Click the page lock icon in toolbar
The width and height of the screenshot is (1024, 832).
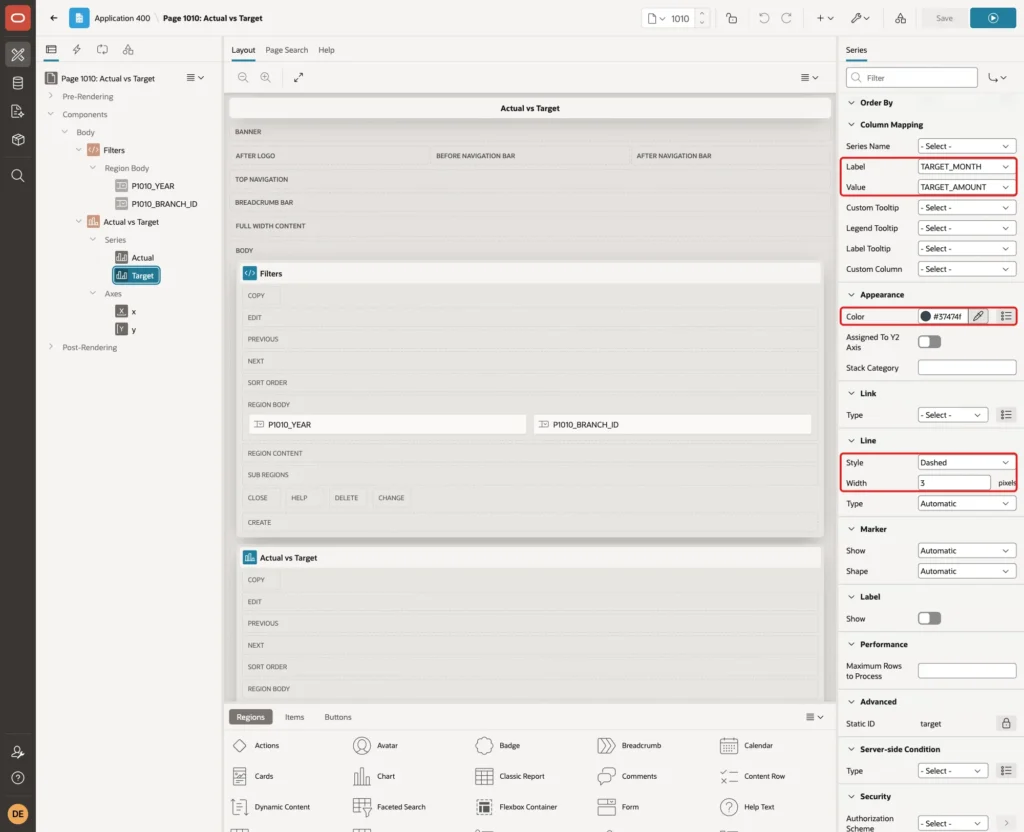(731, 18)
